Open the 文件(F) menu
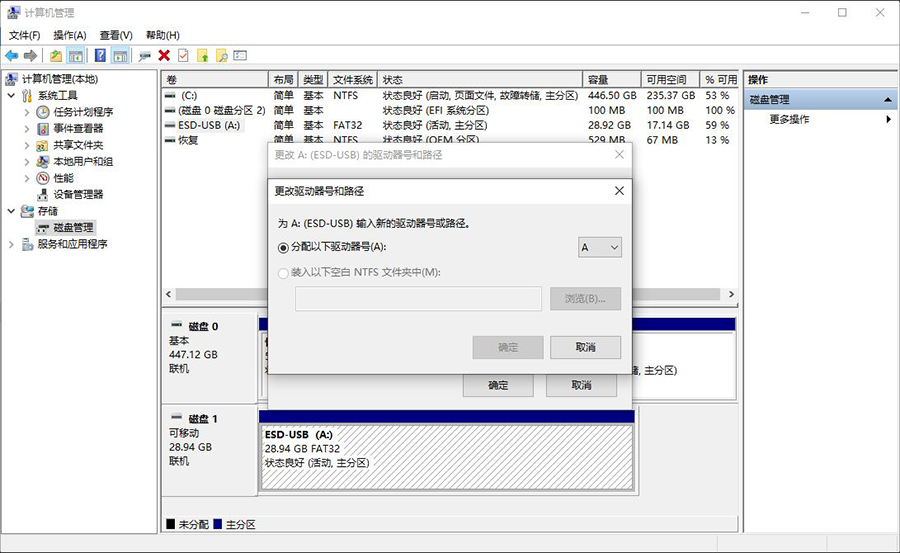900x553 pixels. pos(24,35)
